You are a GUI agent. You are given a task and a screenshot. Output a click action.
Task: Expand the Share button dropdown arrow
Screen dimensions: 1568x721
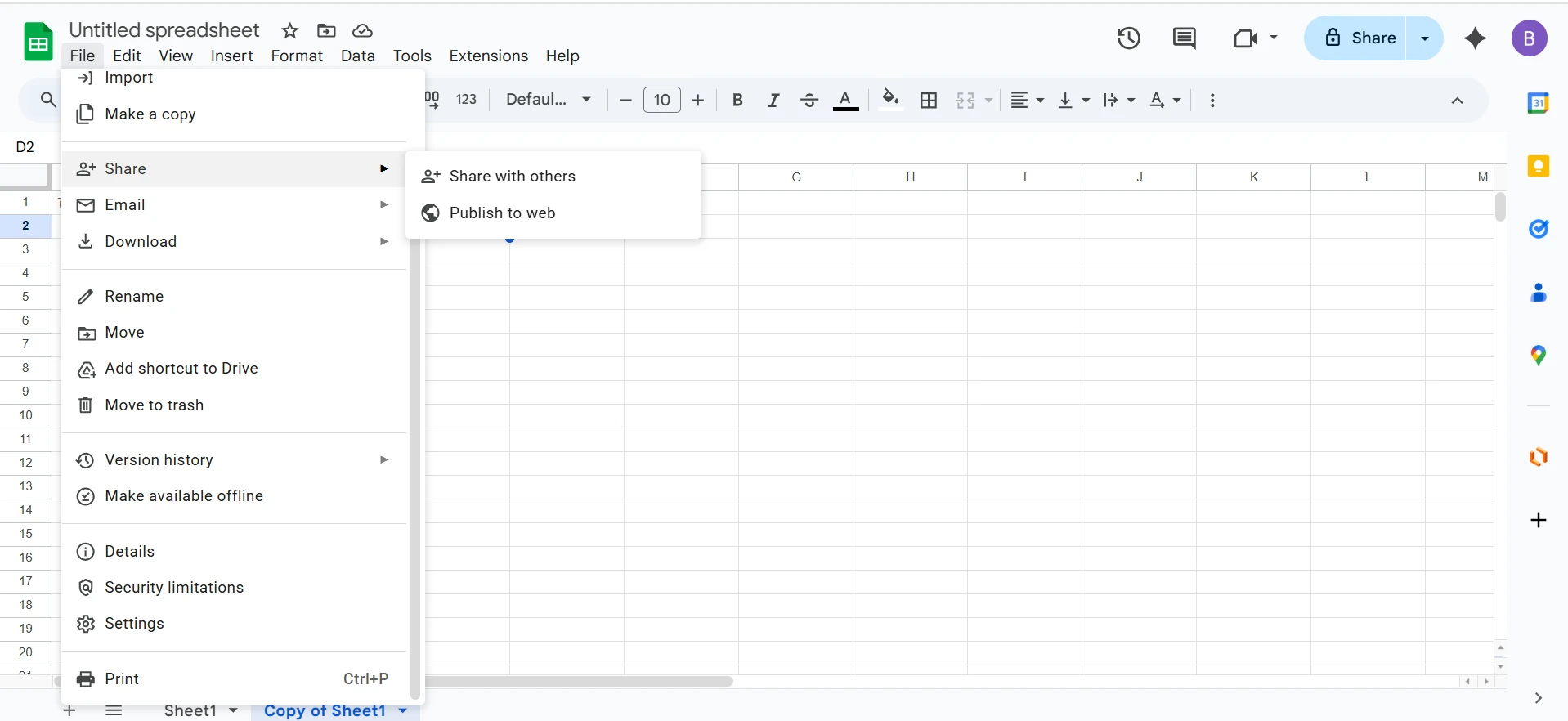[x=1425, y=38]
